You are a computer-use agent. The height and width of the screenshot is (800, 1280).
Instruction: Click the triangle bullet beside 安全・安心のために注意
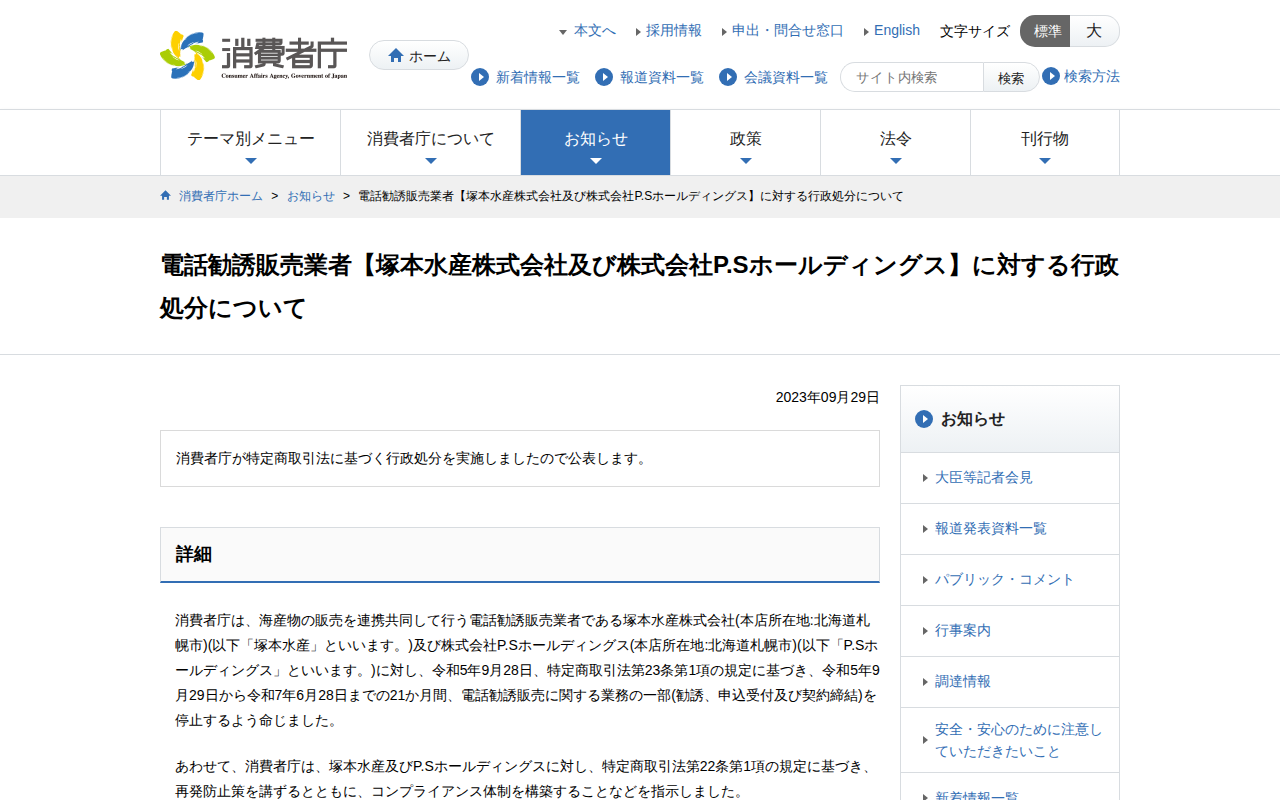926,741
